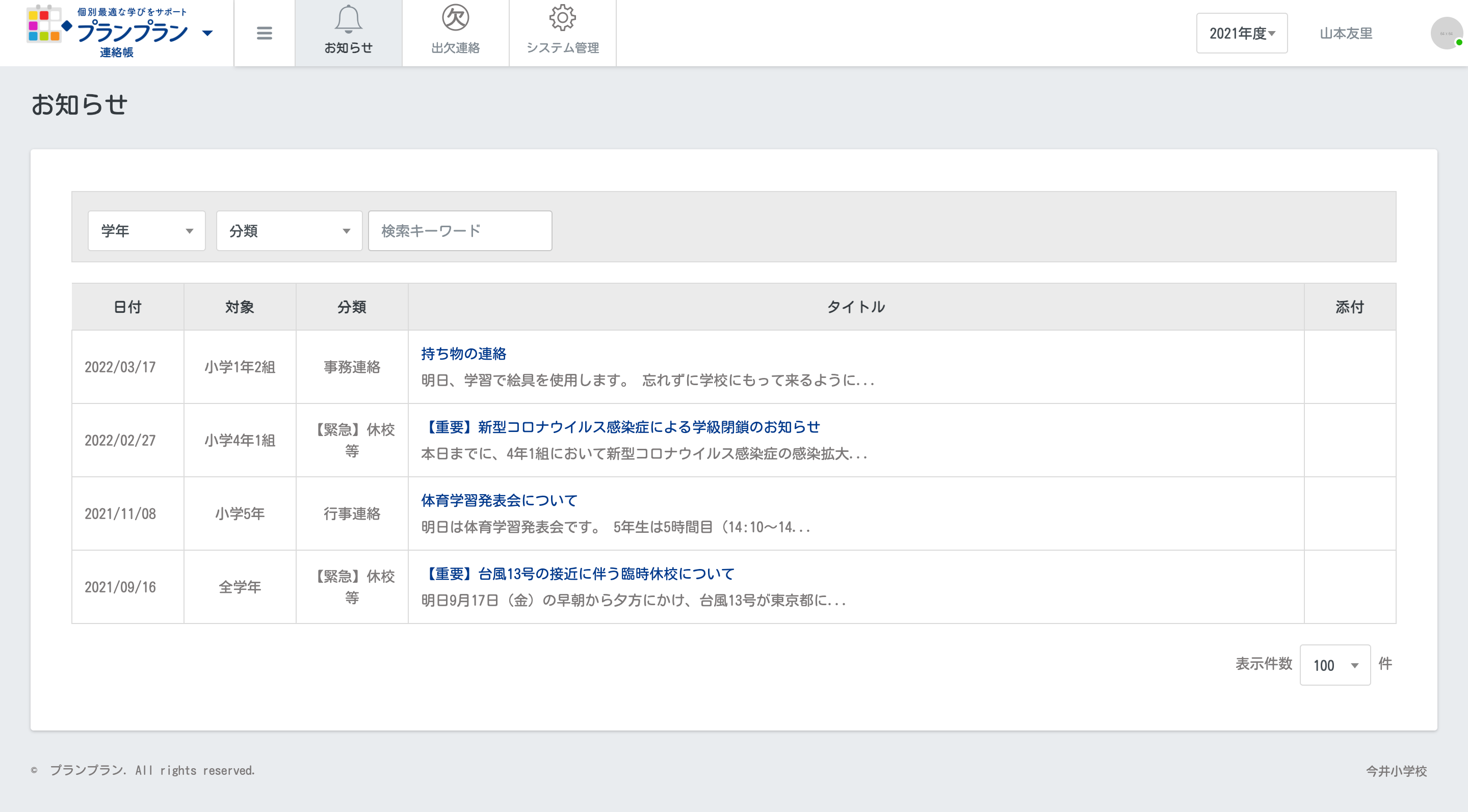The width and height of the screenshot is (1468, 812).
Task: Click the 日付 column header
Action: 127,307
